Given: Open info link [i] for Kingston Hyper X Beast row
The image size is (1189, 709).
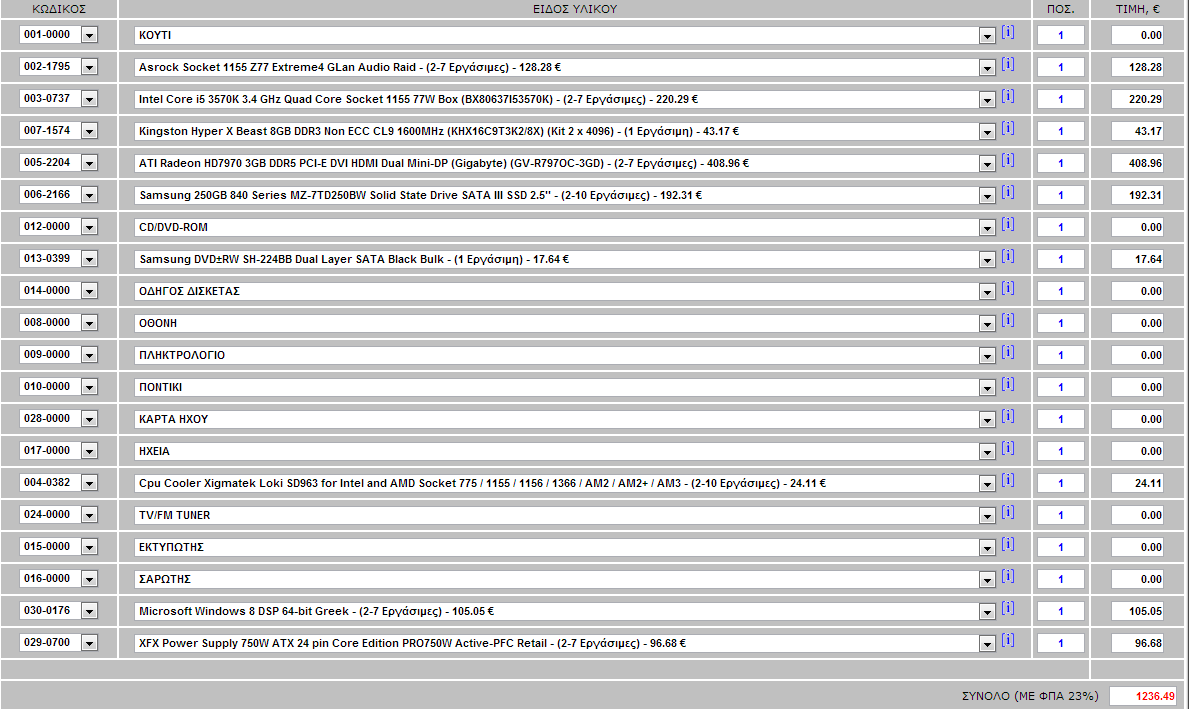Looking at the screenshot, I should pyautogui.click(x=1008, y=127).
